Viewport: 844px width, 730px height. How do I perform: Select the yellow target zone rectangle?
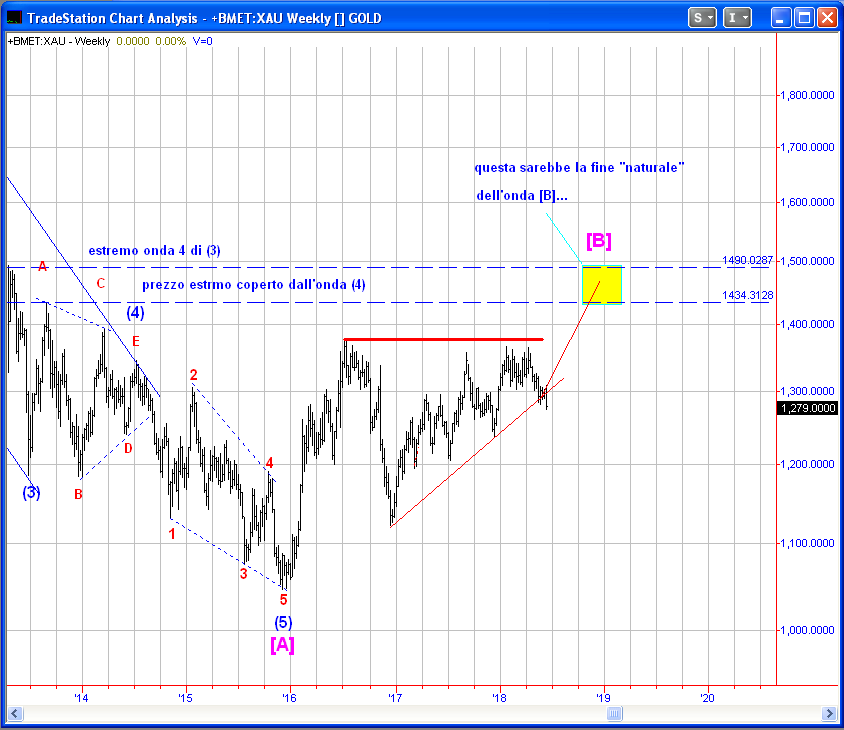pyautogui.click(x=602, y=285)
